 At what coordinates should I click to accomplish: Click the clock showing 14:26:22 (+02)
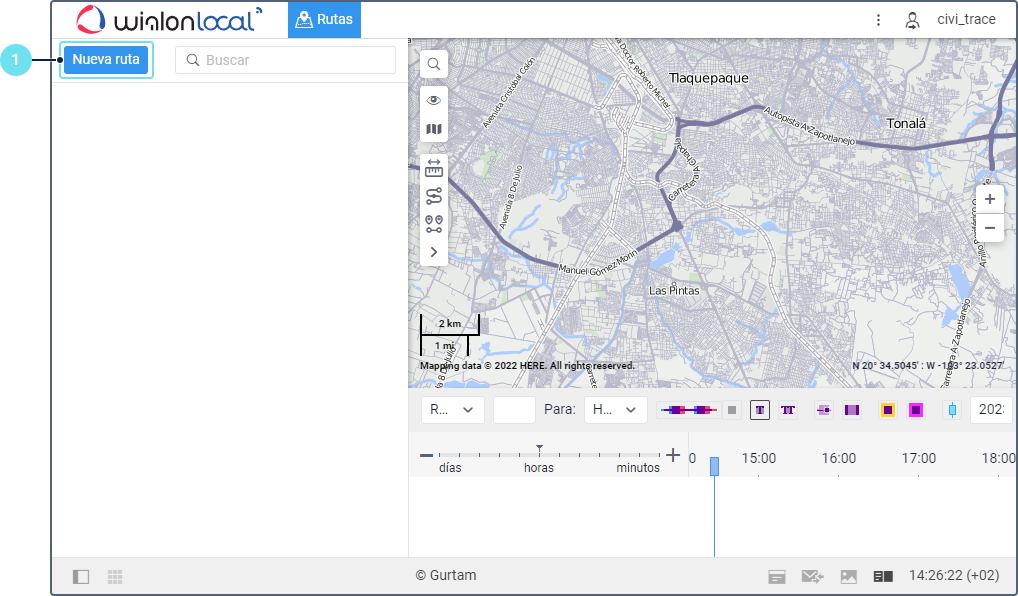tap(954, 575)
